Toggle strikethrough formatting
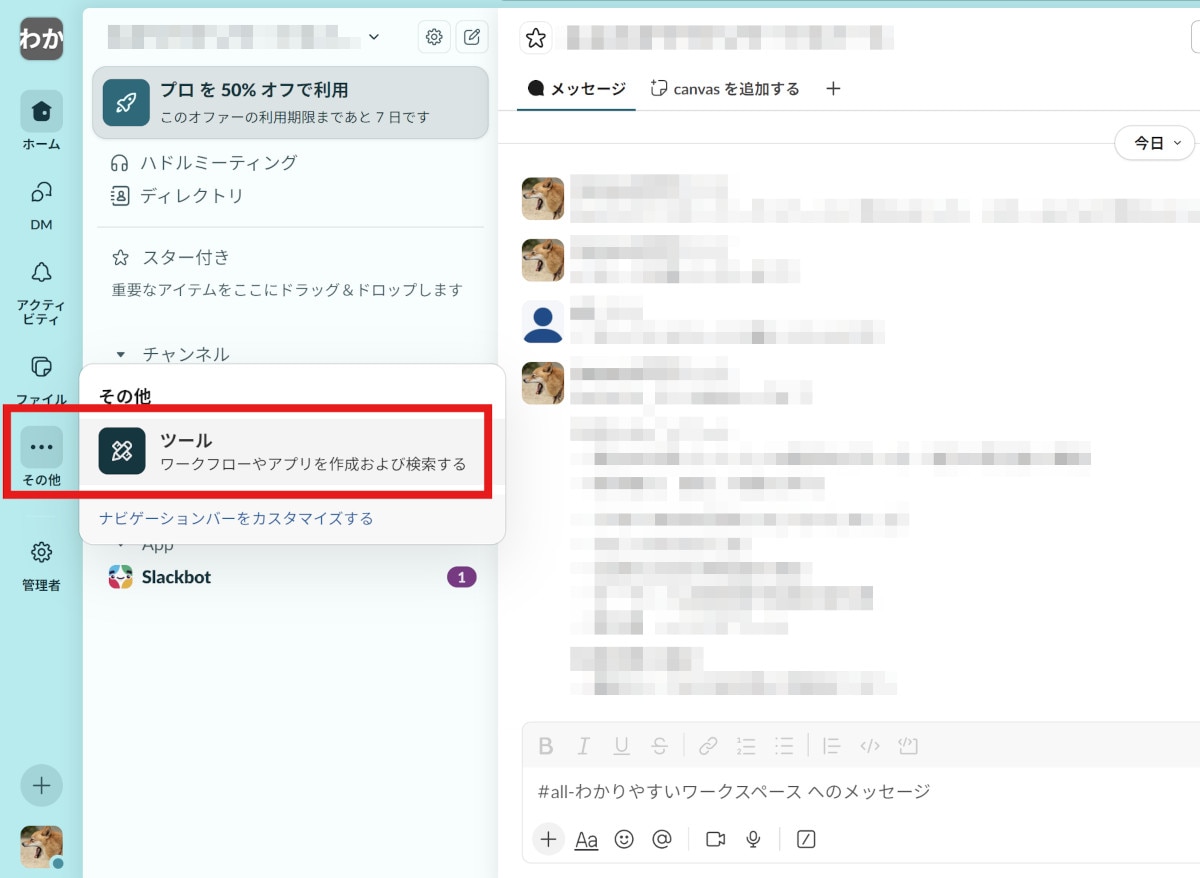Viewport: 1200px width, 878px height. point(659,746)
